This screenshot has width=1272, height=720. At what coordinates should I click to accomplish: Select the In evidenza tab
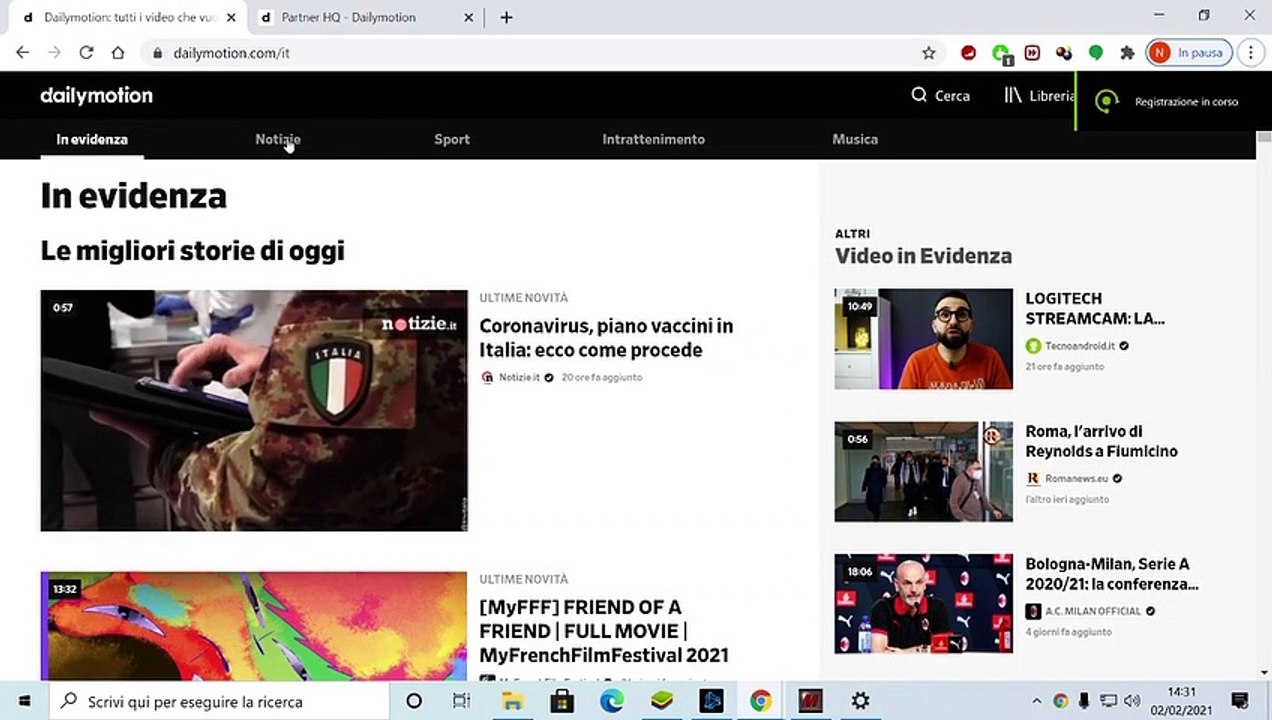click(92, 139)
